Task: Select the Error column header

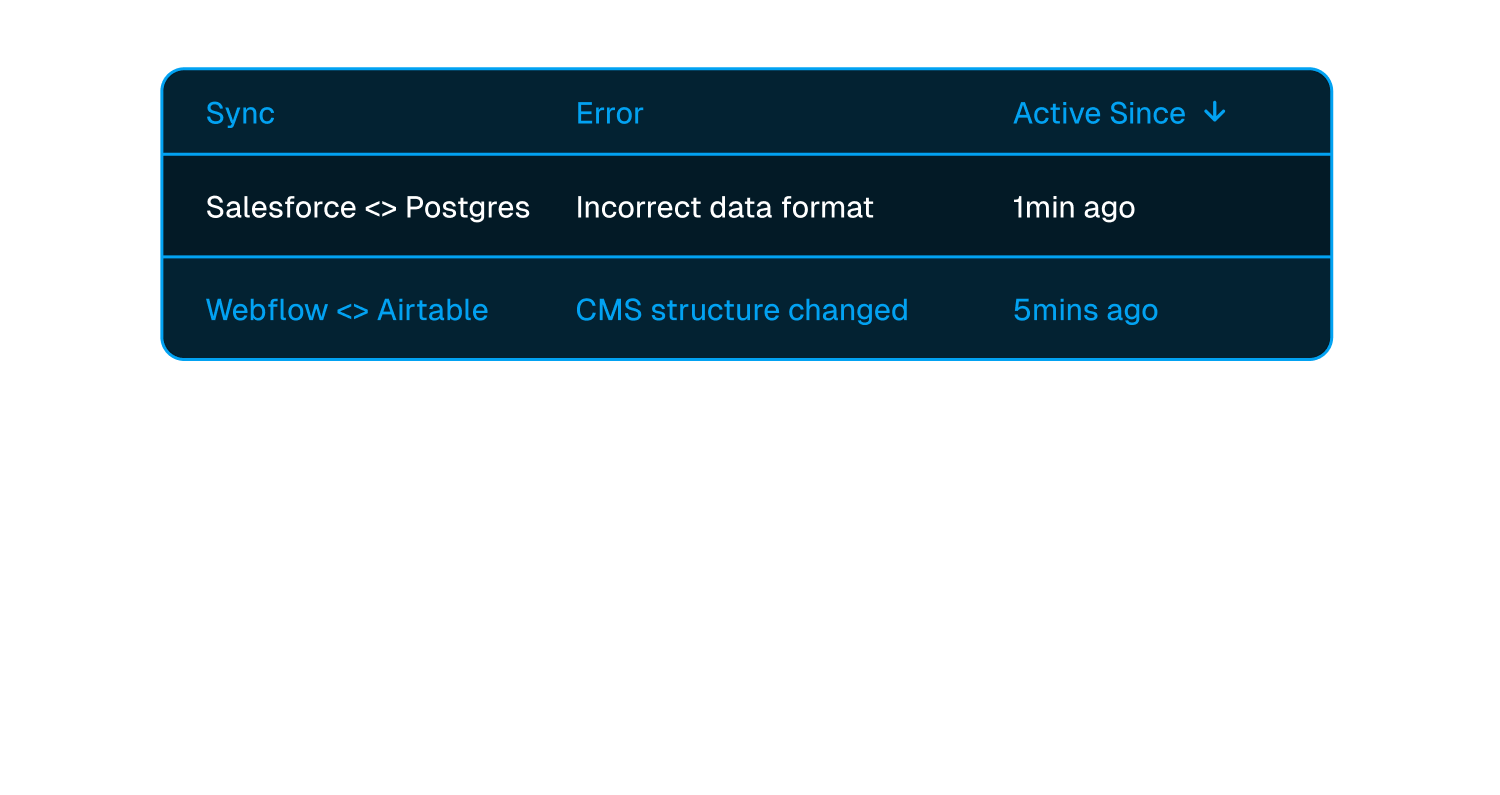Action: pos(610,113)
